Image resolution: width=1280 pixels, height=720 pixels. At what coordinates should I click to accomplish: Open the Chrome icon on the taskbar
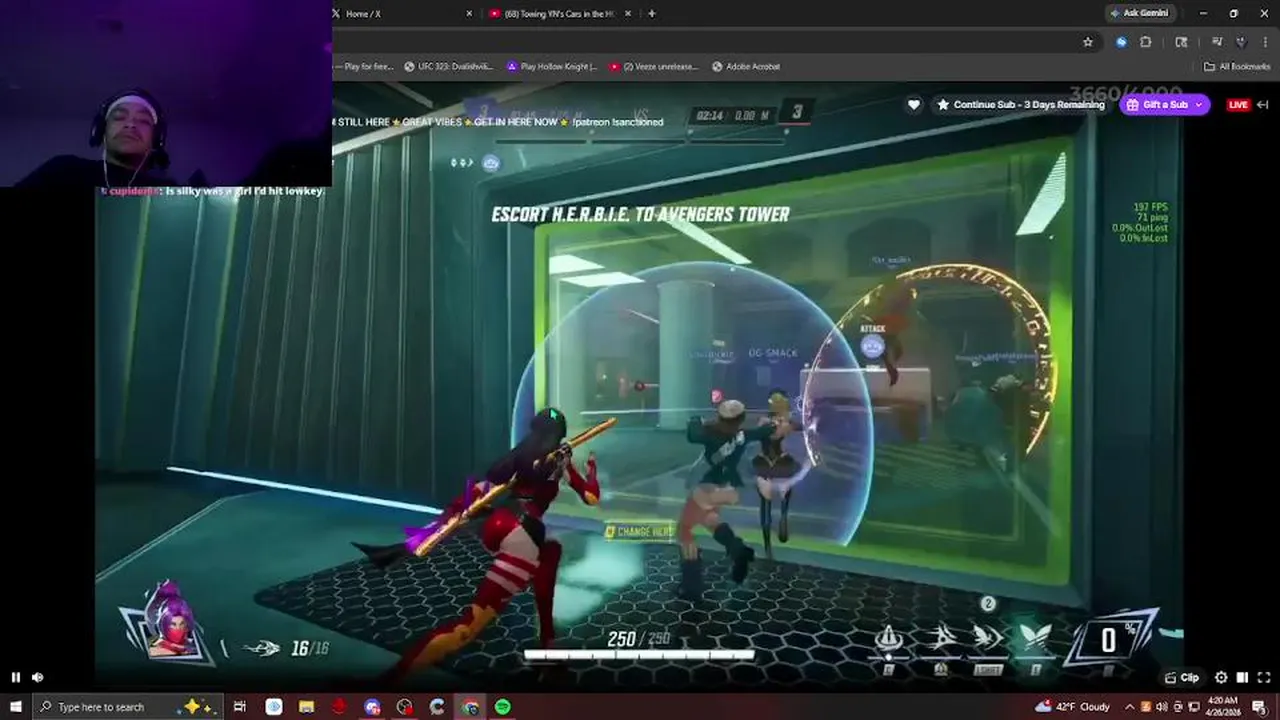(470, 707)
